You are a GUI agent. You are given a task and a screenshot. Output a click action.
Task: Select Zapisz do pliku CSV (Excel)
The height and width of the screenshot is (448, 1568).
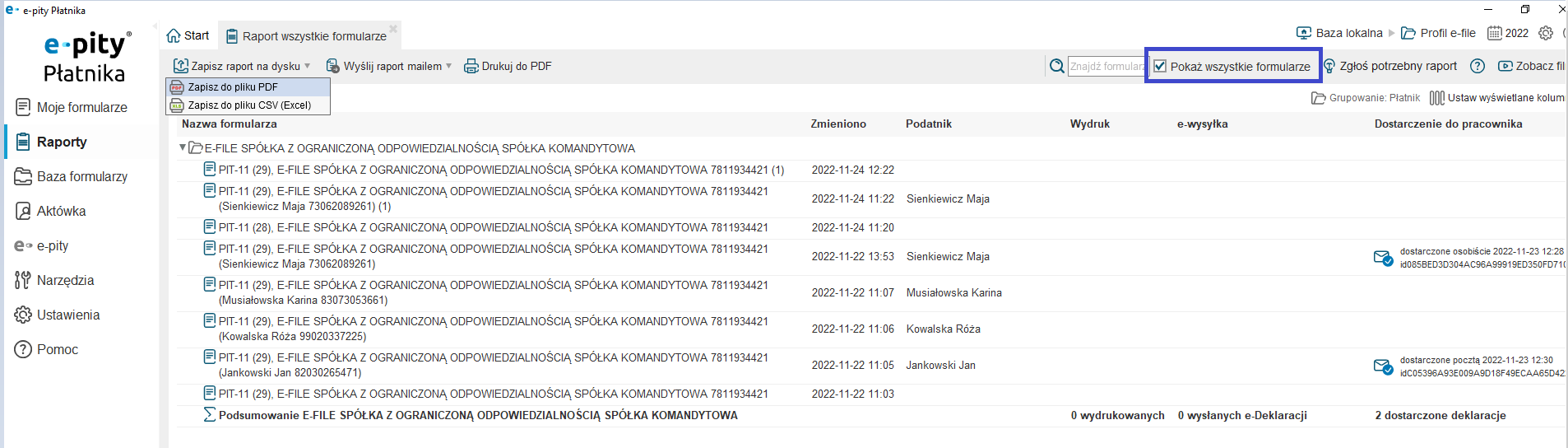click(248, 105)
